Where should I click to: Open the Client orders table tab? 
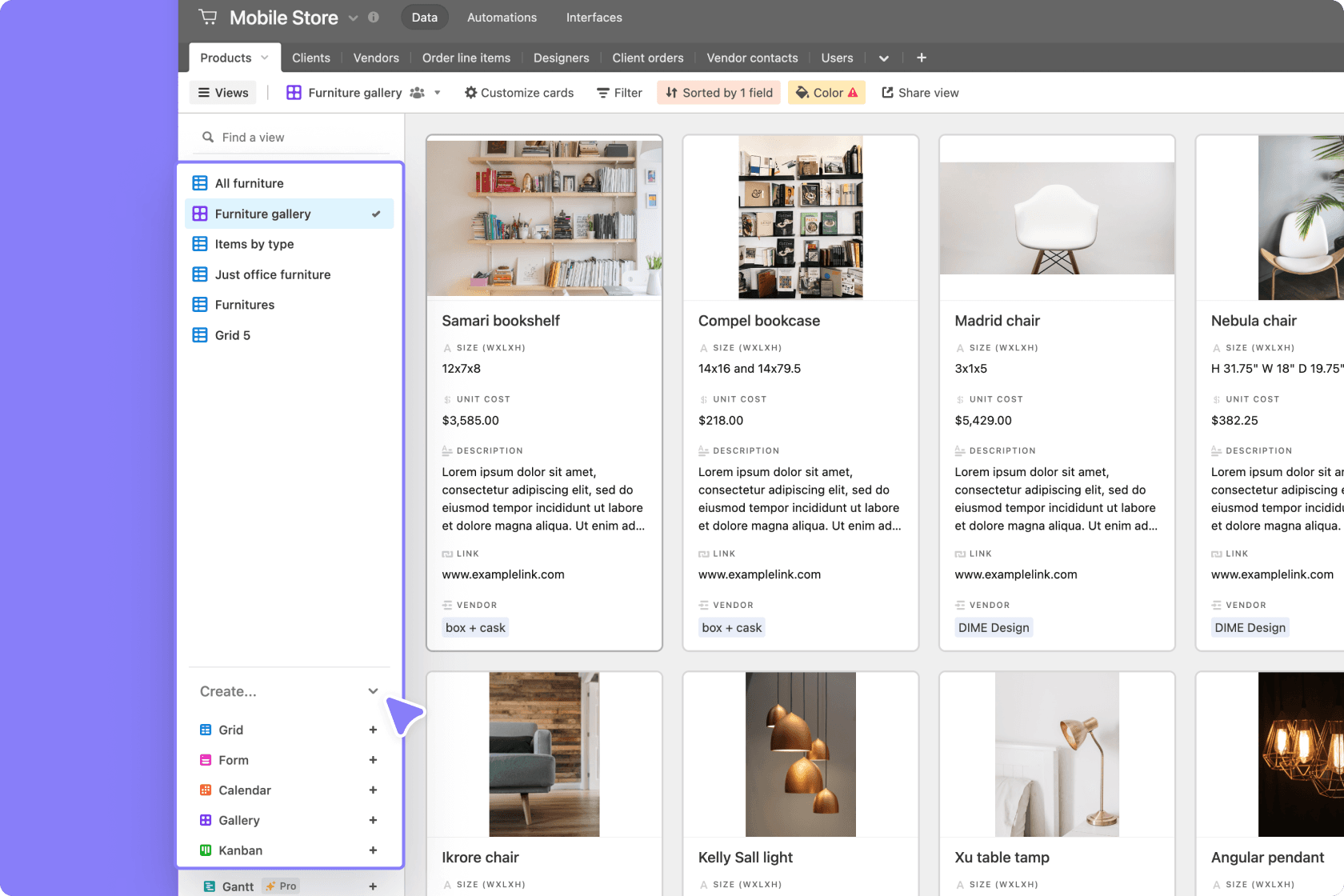[x=648, y=58]
